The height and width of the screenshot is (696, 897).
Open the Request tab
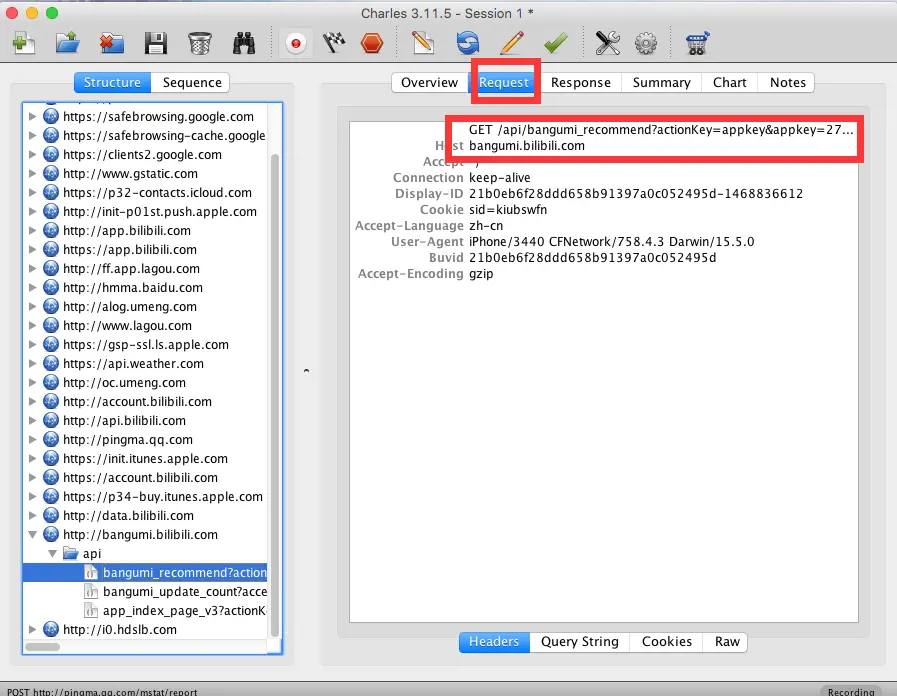pyautogui.click(x=504, y=82)
